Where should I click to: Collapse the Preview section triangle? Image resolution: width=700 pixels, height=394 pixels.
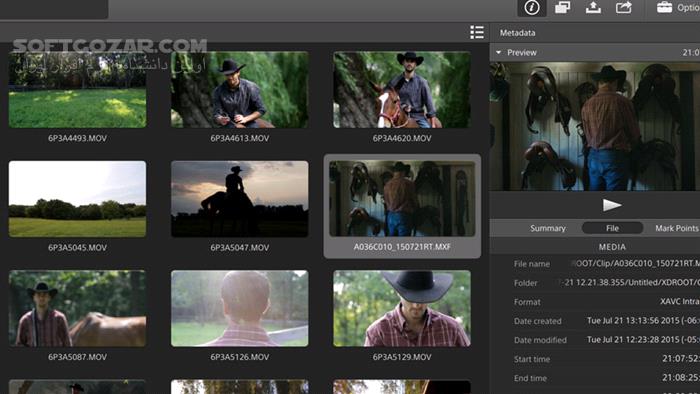coord(498,53)
